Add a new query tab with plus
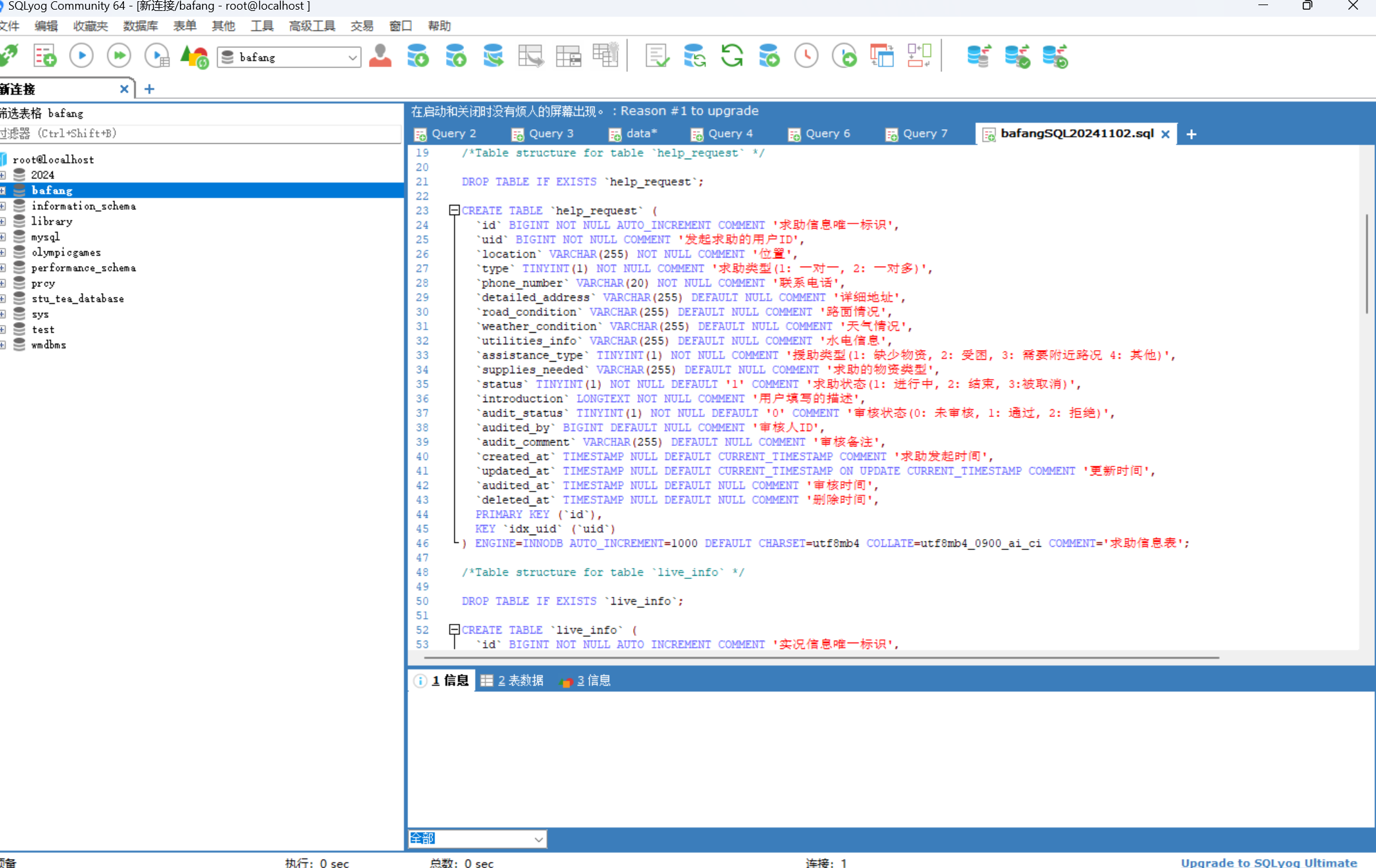1376x868 pixels. click(1191, 134)
